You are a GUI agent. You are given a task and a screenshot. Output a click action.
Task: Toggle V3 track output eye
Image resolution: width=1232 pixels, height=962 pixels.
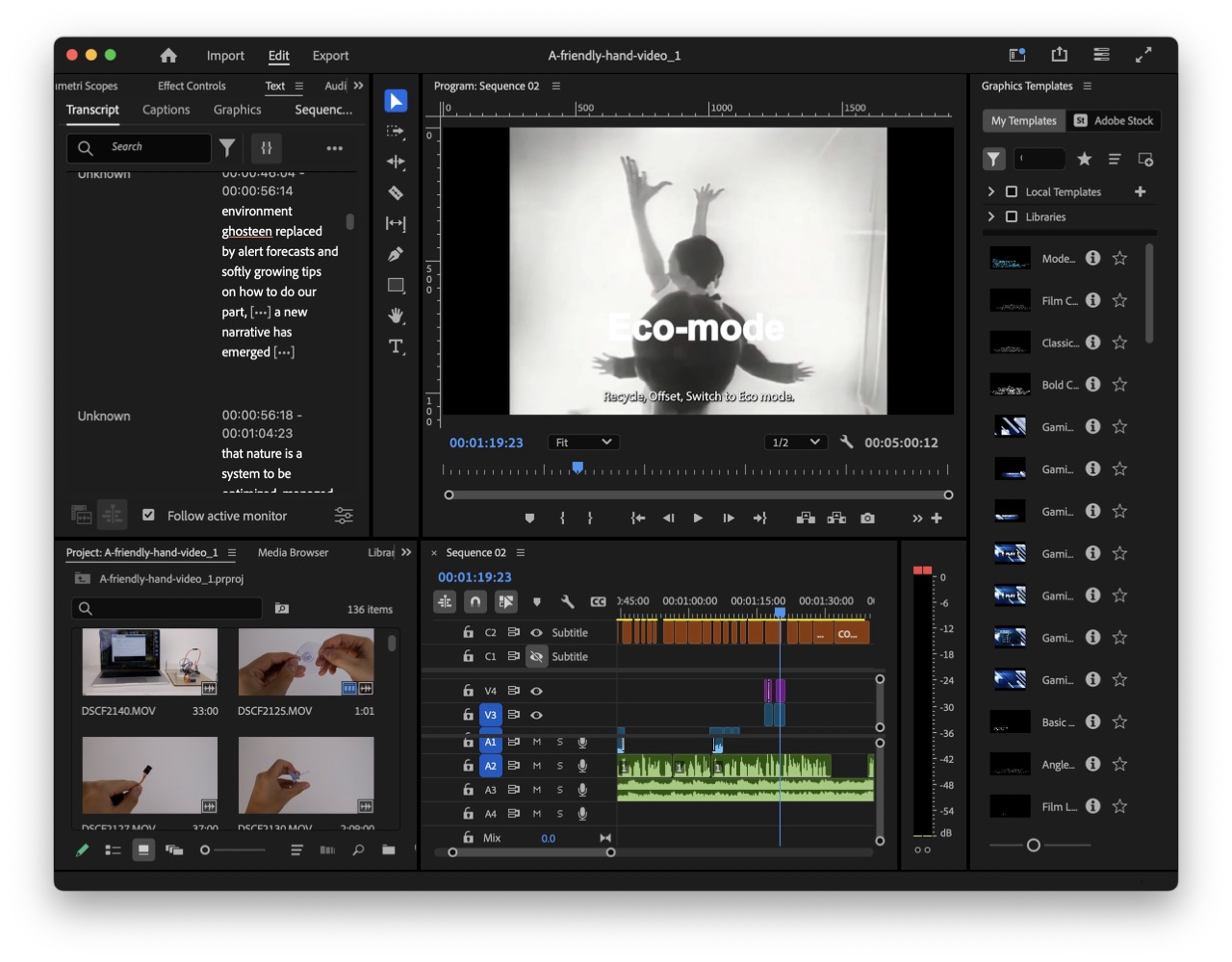(537, 715)
